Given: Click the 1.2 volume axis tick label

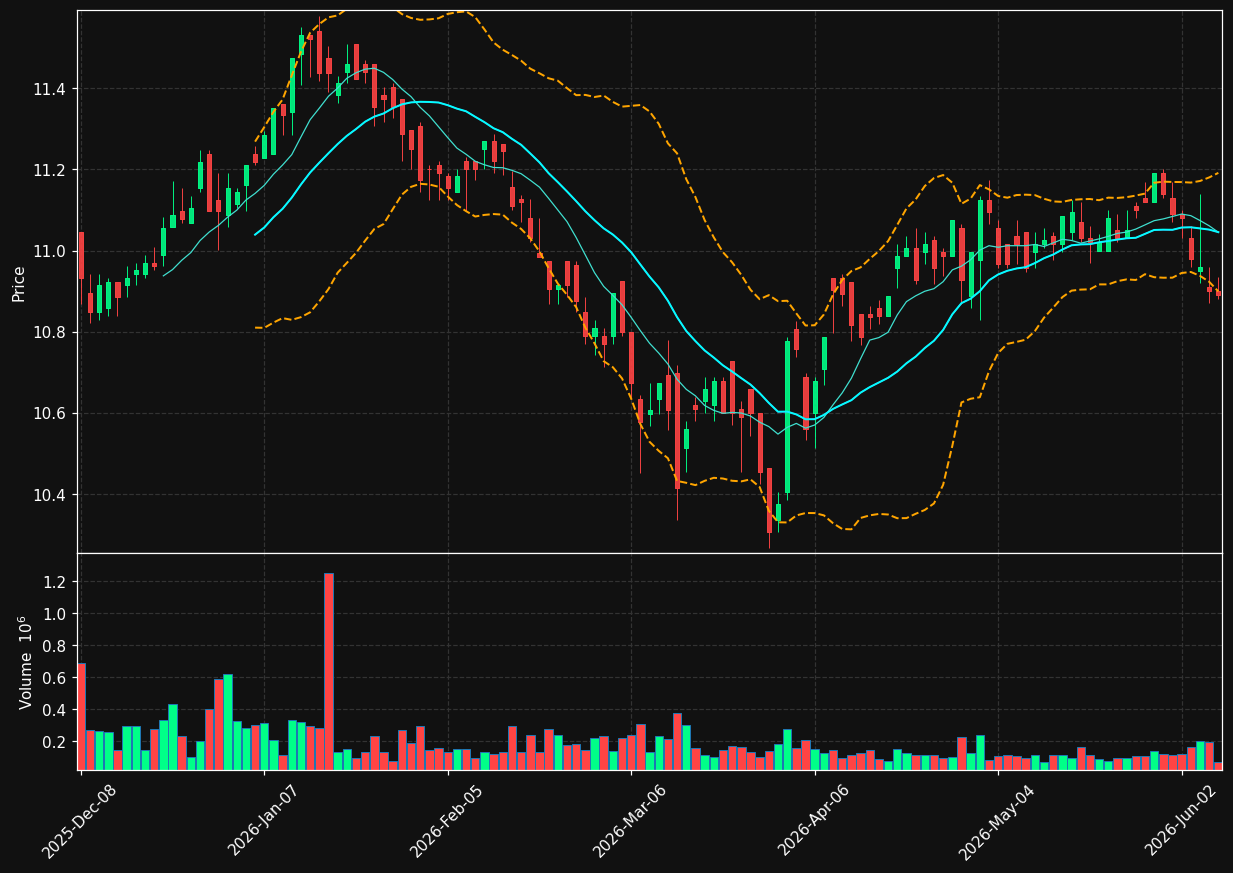Looking at the screenshot, I should [56, 582].
